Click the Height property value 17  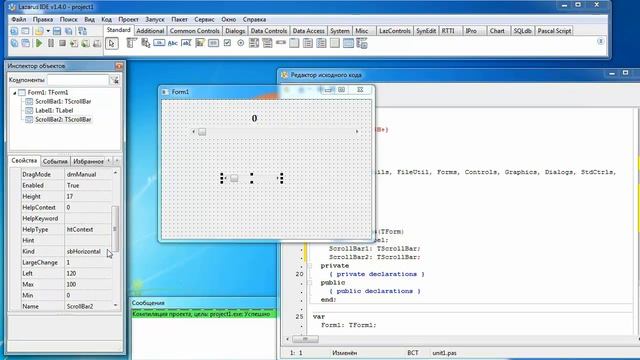coord(88,196)
